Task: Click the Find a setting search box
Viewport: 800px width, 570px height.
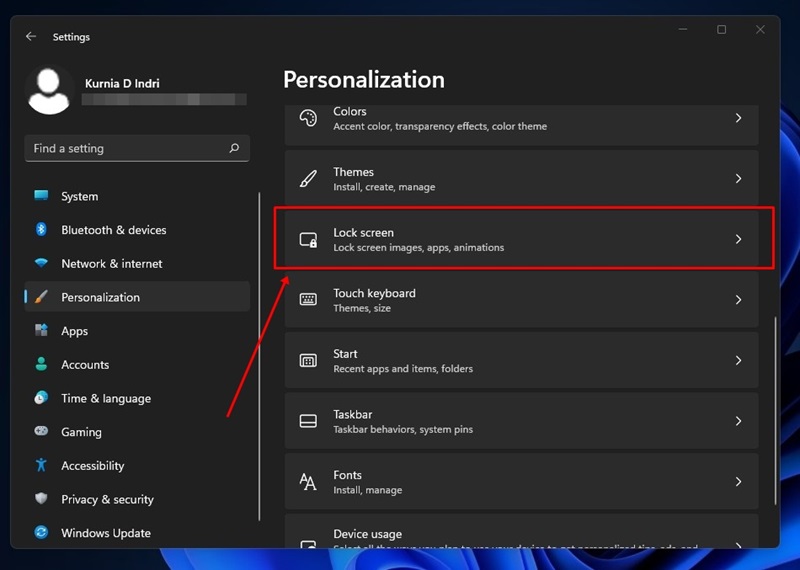Action: 137,148
